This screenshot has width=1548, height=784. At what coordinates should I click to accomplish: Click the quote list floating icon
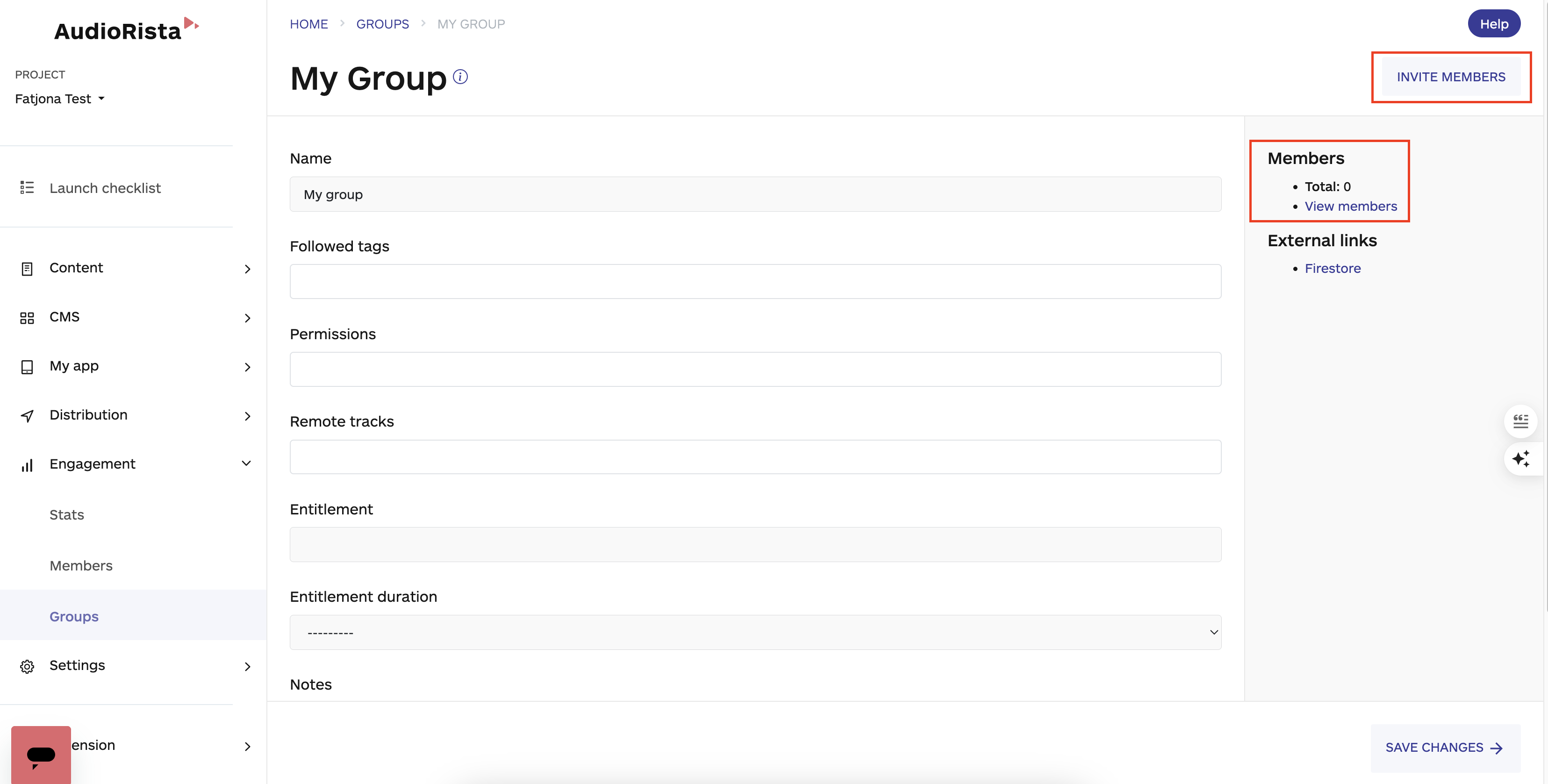pos(1520,421)
